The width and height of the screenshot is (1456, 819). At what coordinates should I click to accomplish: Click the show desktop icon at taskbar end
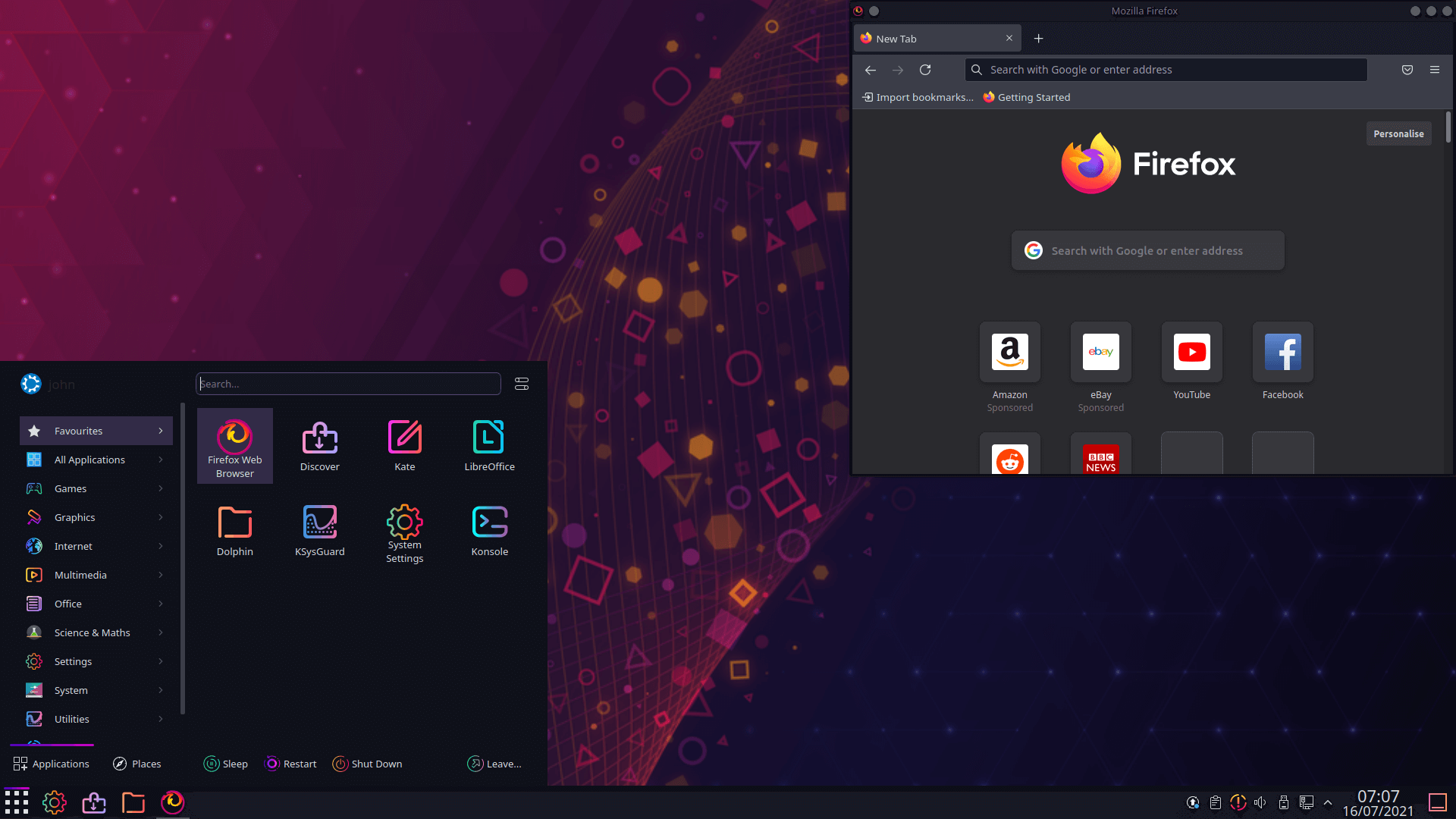pos(1438,802)
